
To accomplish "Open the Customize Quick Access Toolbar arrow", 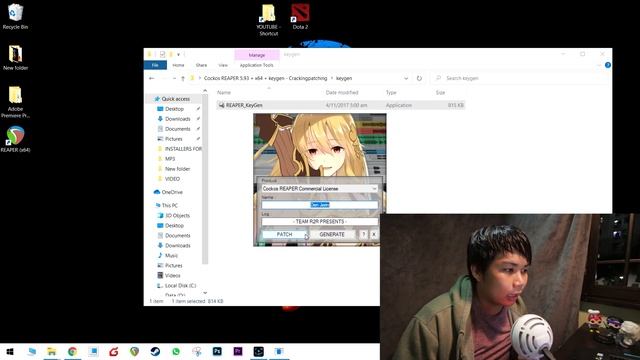I will click(178, 54).
